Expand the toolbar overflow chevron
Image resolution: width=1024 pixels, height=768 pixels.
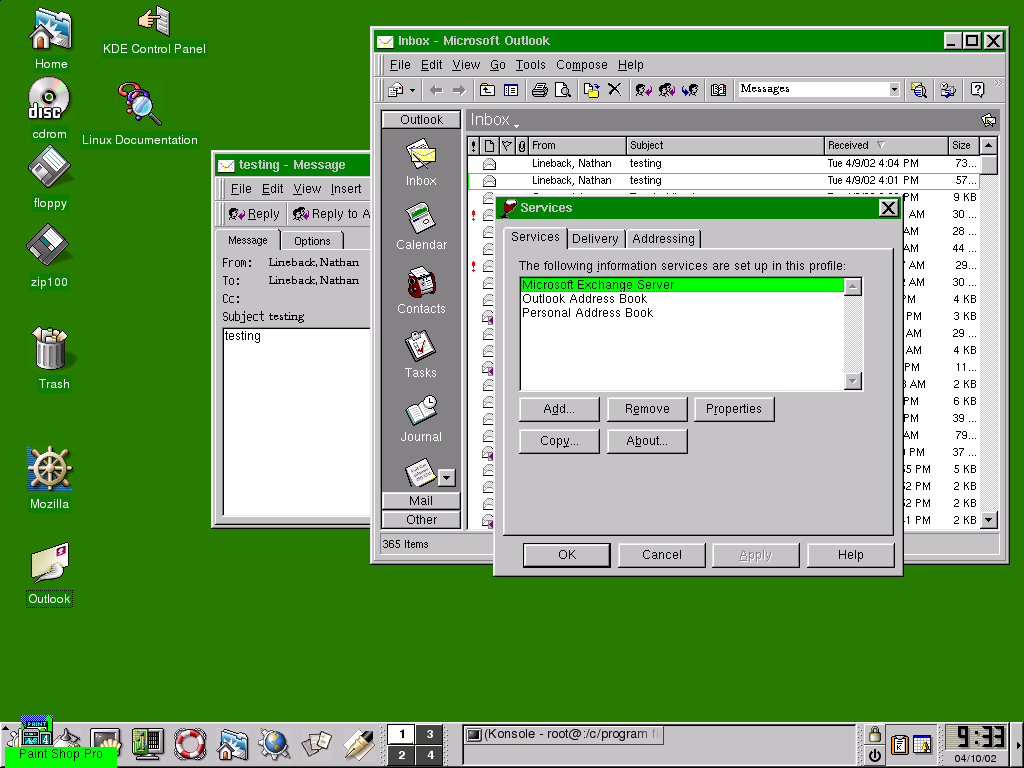coord(997,83)
